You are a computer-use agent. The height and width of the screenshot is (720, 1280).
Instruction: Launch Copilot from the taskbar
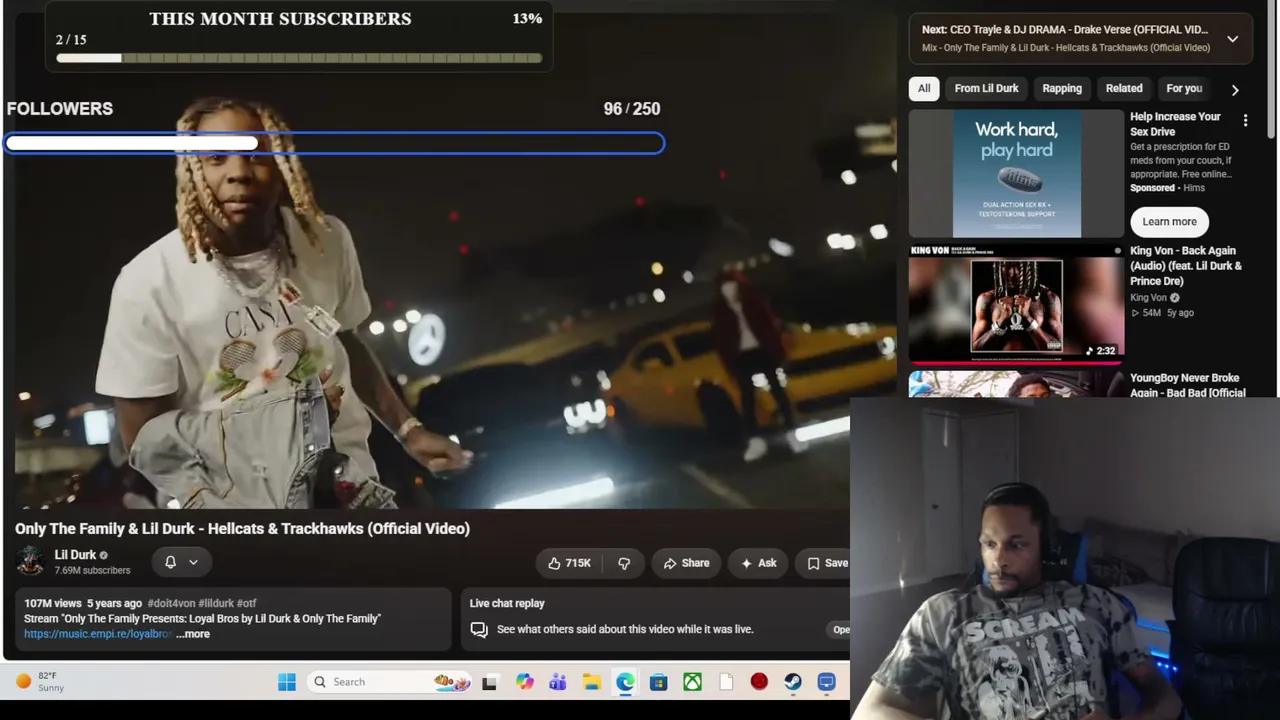pos(524,682)
